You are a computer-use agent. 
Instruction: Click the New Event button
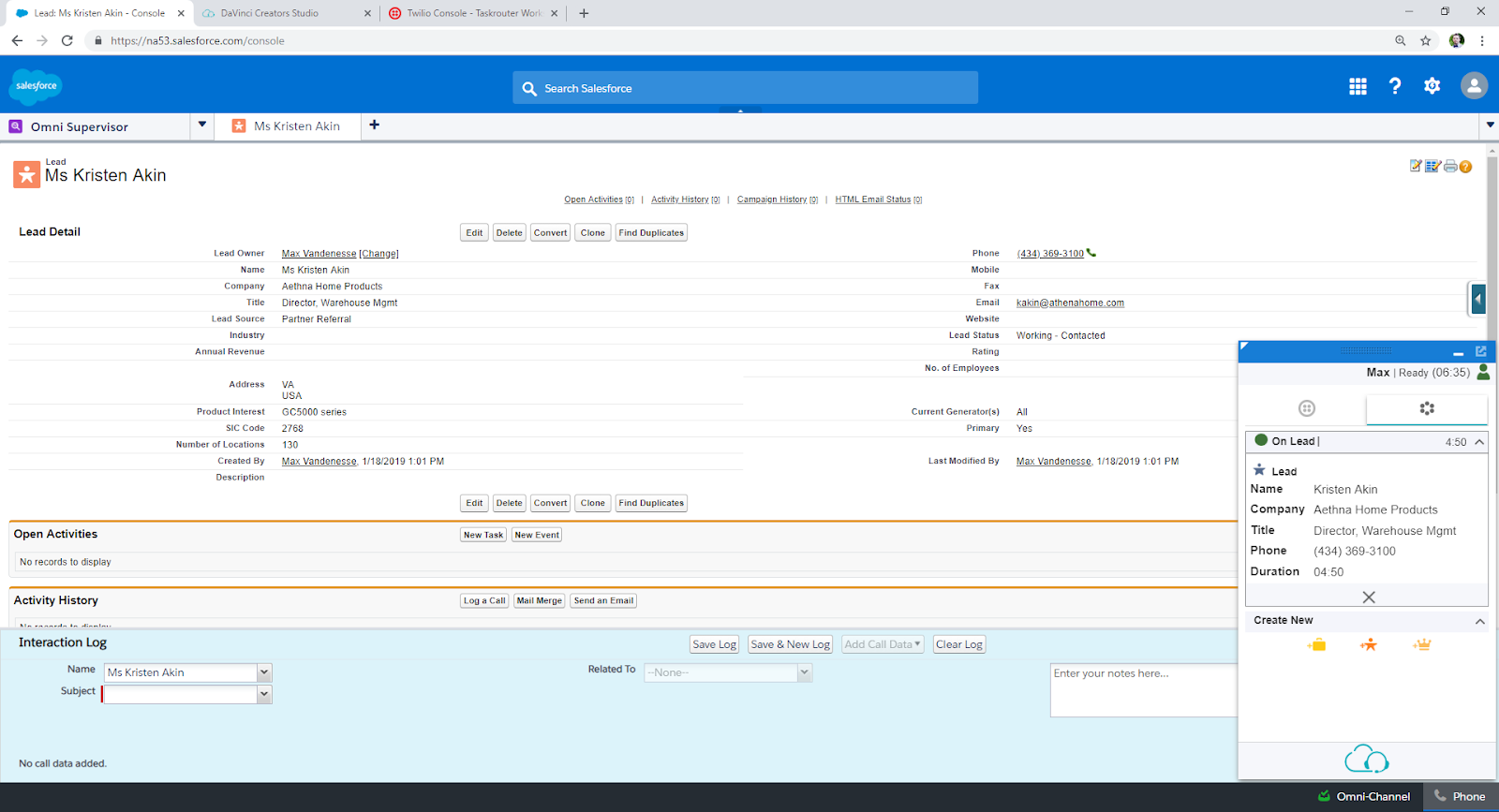point(537,535)
